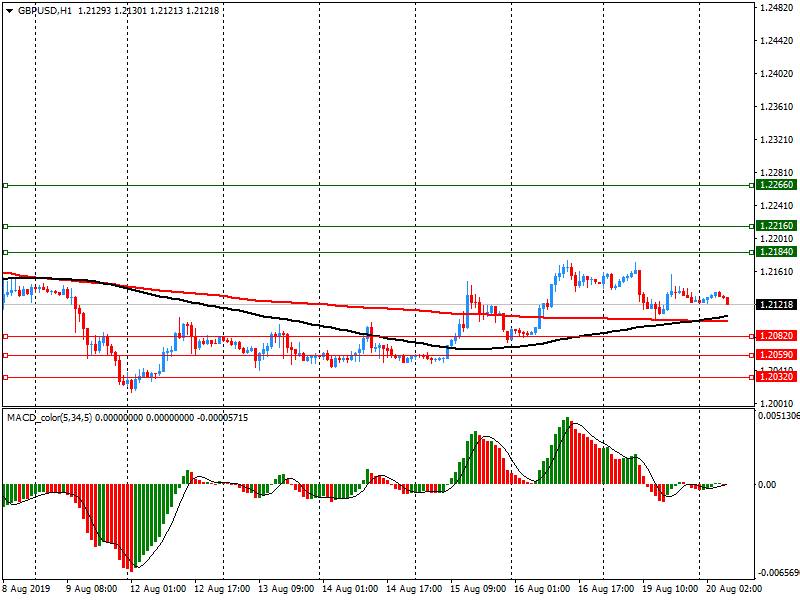This screenshot has width=800, height=600.
Task: Grab left handle of the 1.20590 red line
Action: (6, 356)
